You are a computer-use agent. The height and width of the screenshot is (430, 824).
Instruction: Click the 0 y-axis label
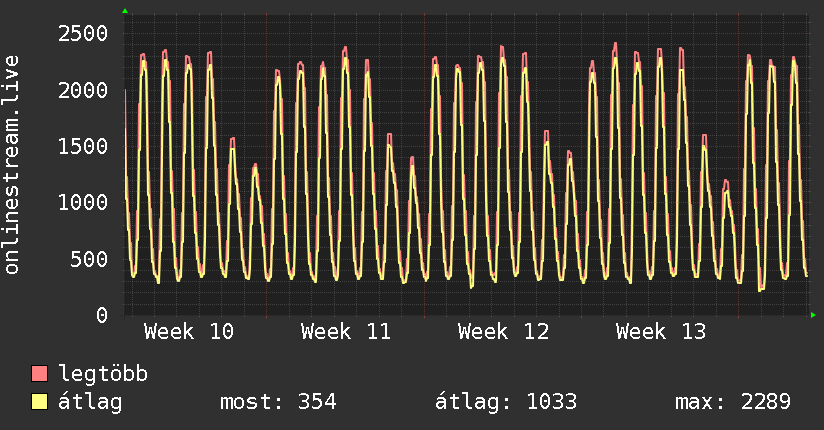[x=102, y=315]
